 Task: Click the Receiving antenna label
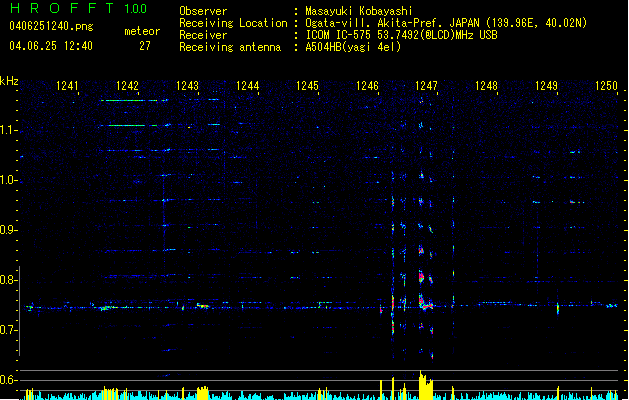pos(230,47)
